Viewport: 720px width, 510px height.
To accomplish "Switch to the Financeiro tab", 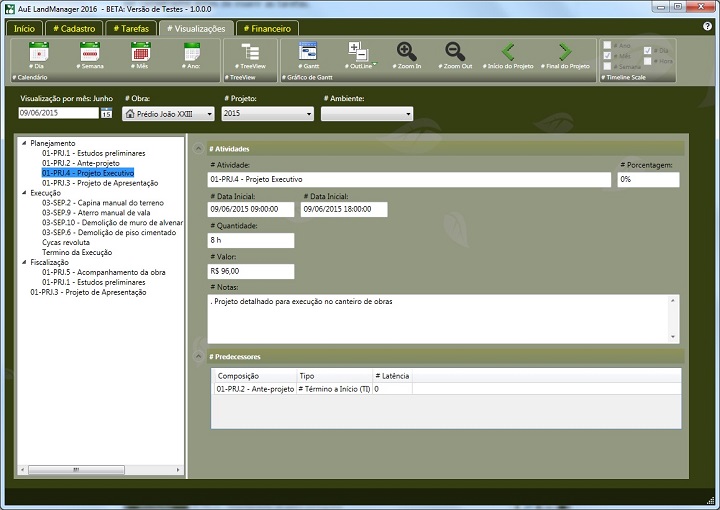I will 277,29.
